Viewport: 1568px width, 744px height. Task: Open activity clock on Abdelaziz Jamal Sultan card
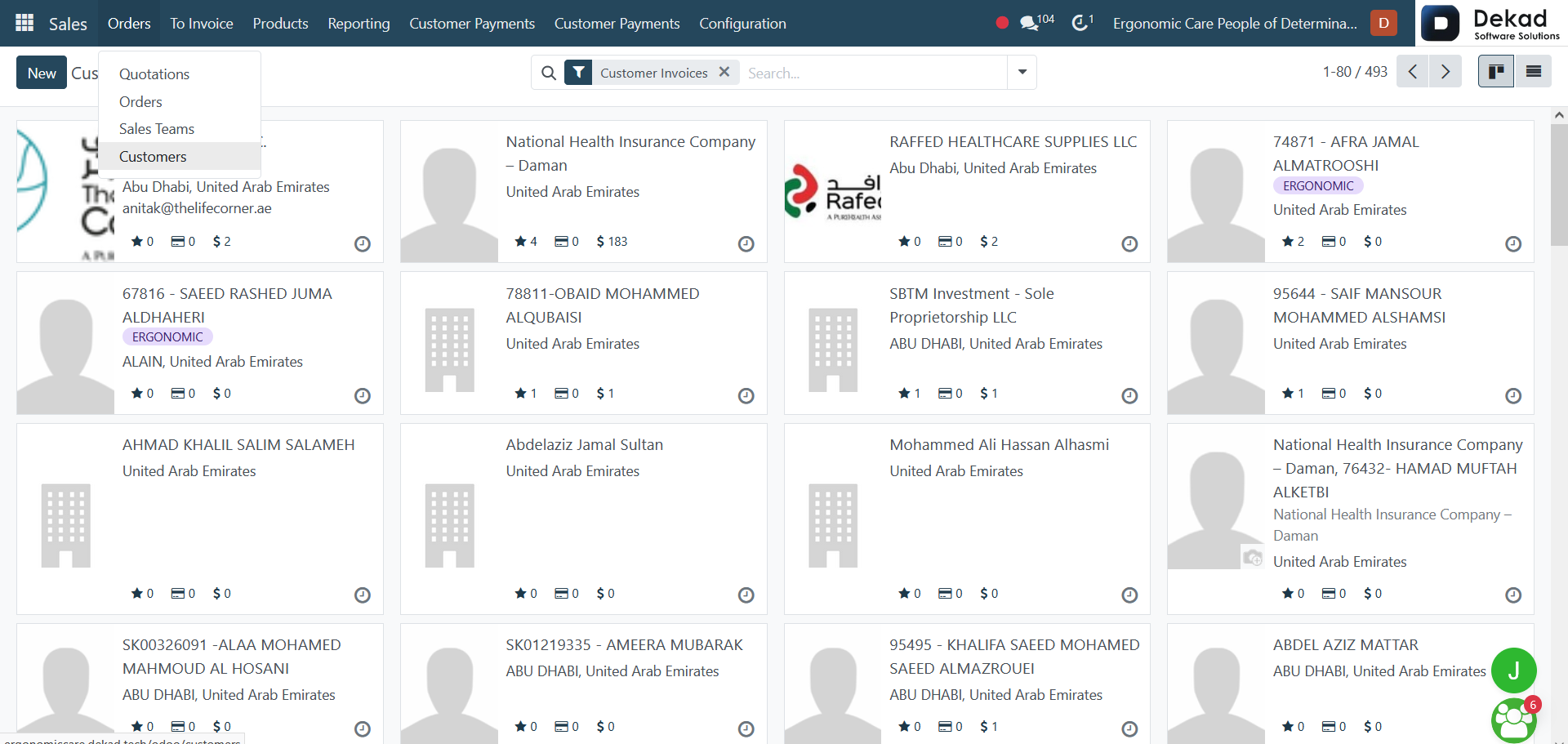click(x=746, y=595)
